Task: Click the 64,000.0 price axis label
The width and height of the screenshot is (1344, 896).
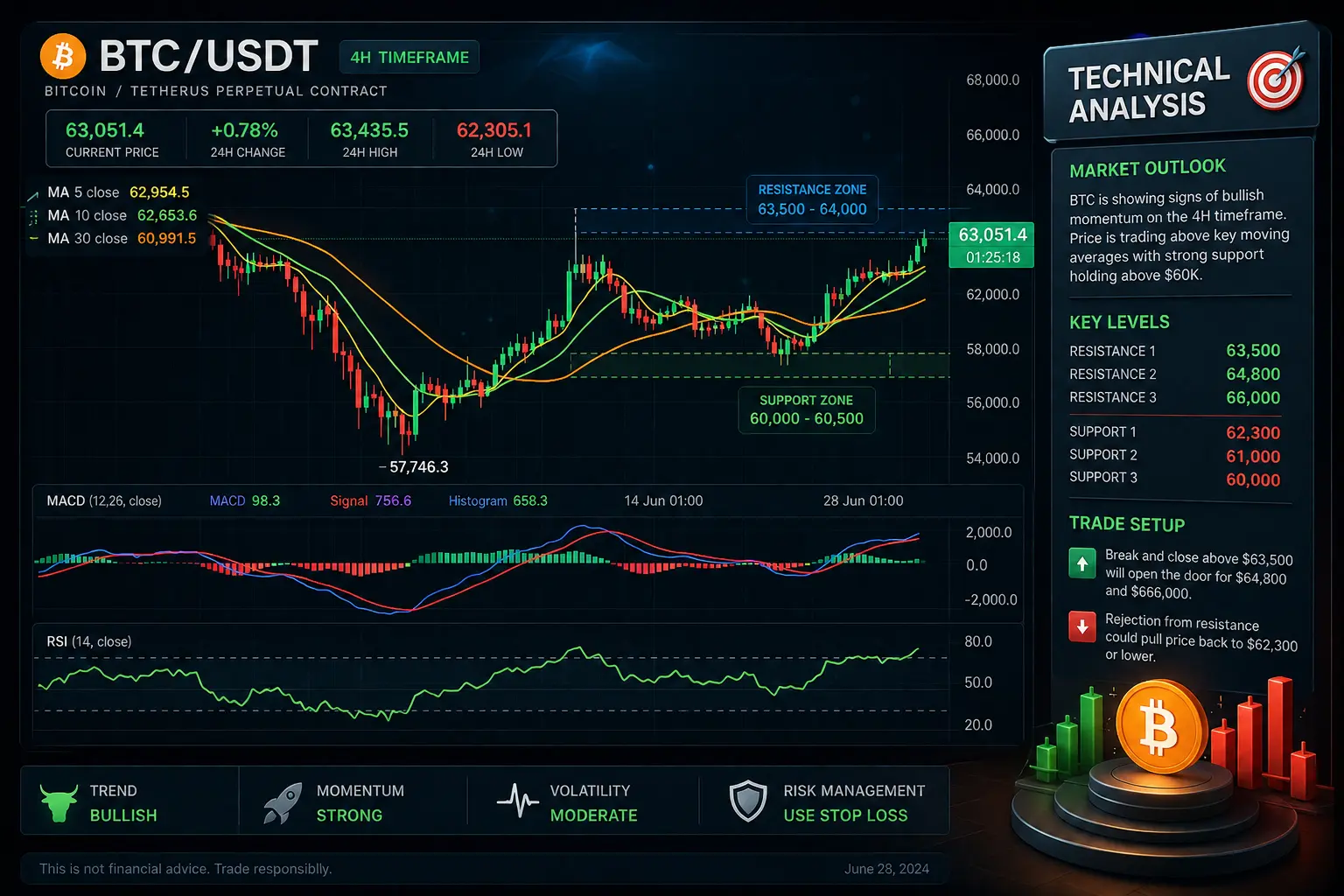Action: [x=992, y=190]
